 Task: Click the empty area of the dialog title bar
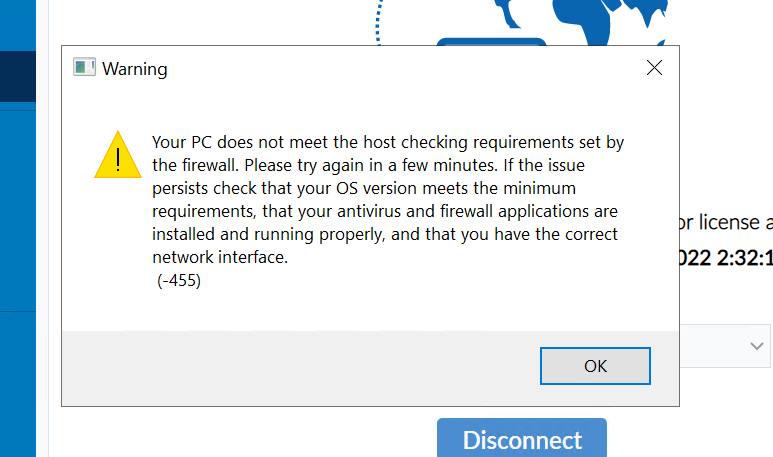pos(400,68)
